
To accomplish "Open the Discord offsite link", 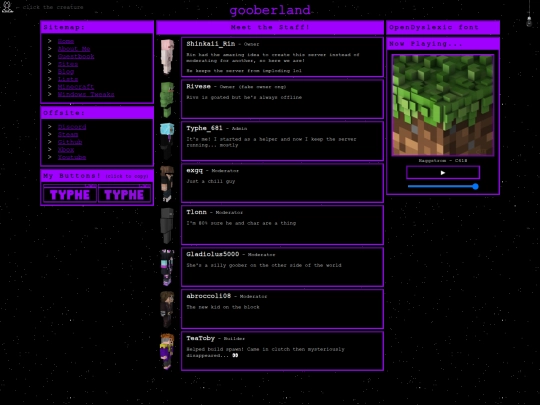I will (72, 127).
